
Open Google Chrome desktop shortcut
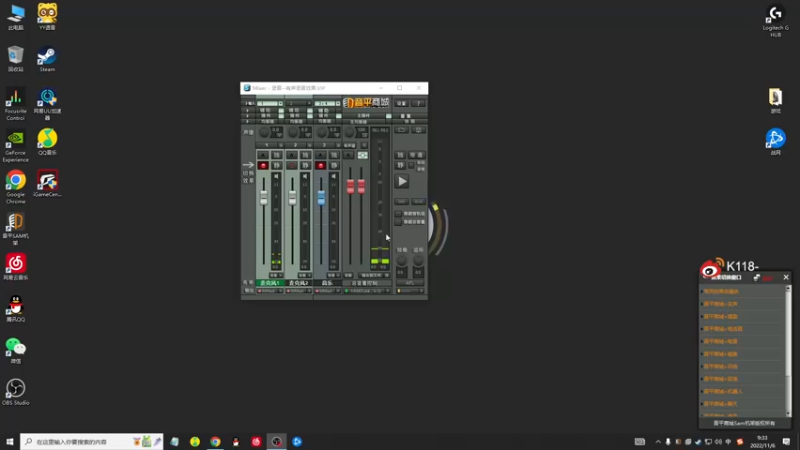15,187
